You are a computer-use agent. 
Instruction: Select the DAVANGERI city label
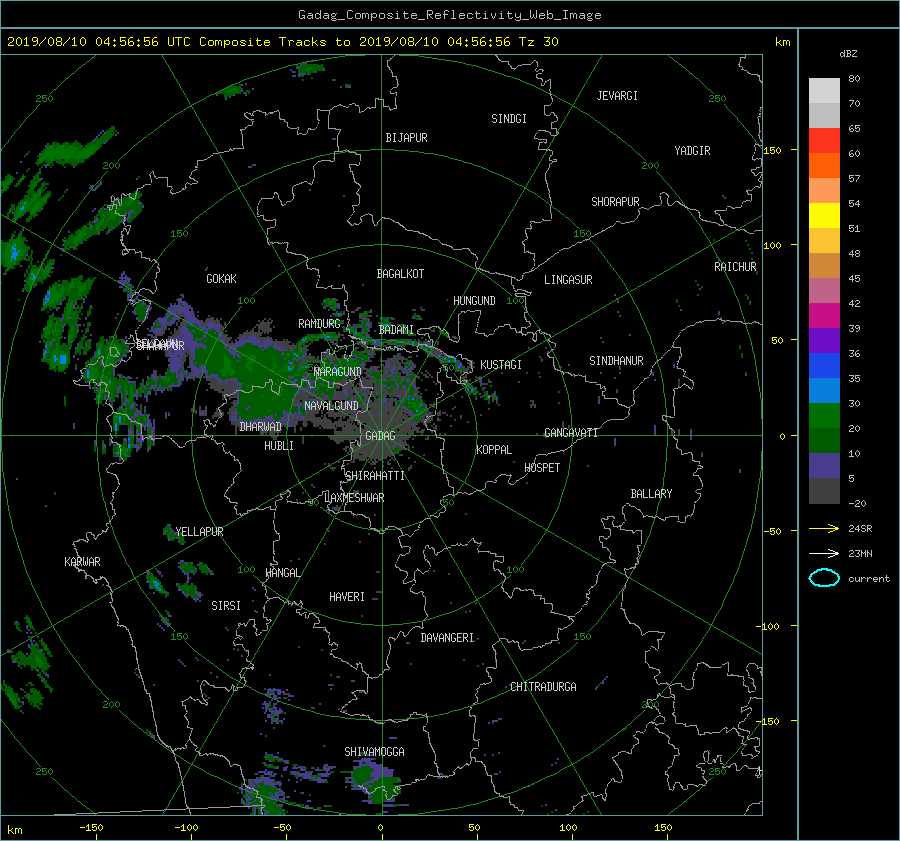[447, 638]
